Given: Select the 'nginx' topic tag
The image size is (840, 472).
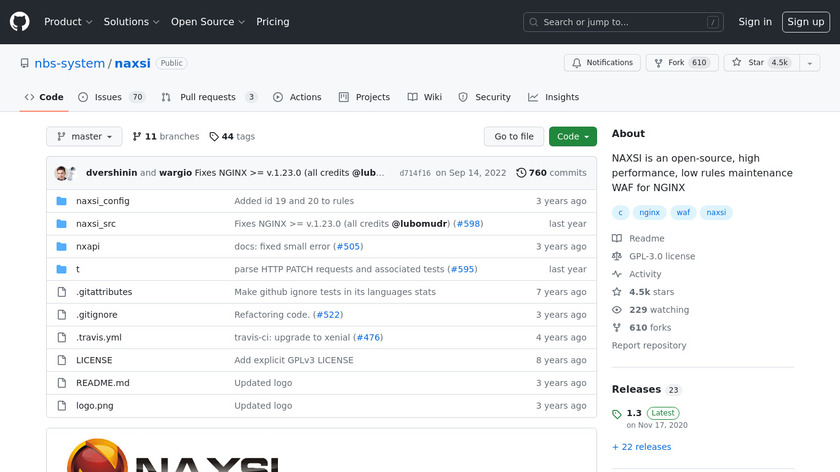Looking at the screenshot, I should click(x=649, y=213).
